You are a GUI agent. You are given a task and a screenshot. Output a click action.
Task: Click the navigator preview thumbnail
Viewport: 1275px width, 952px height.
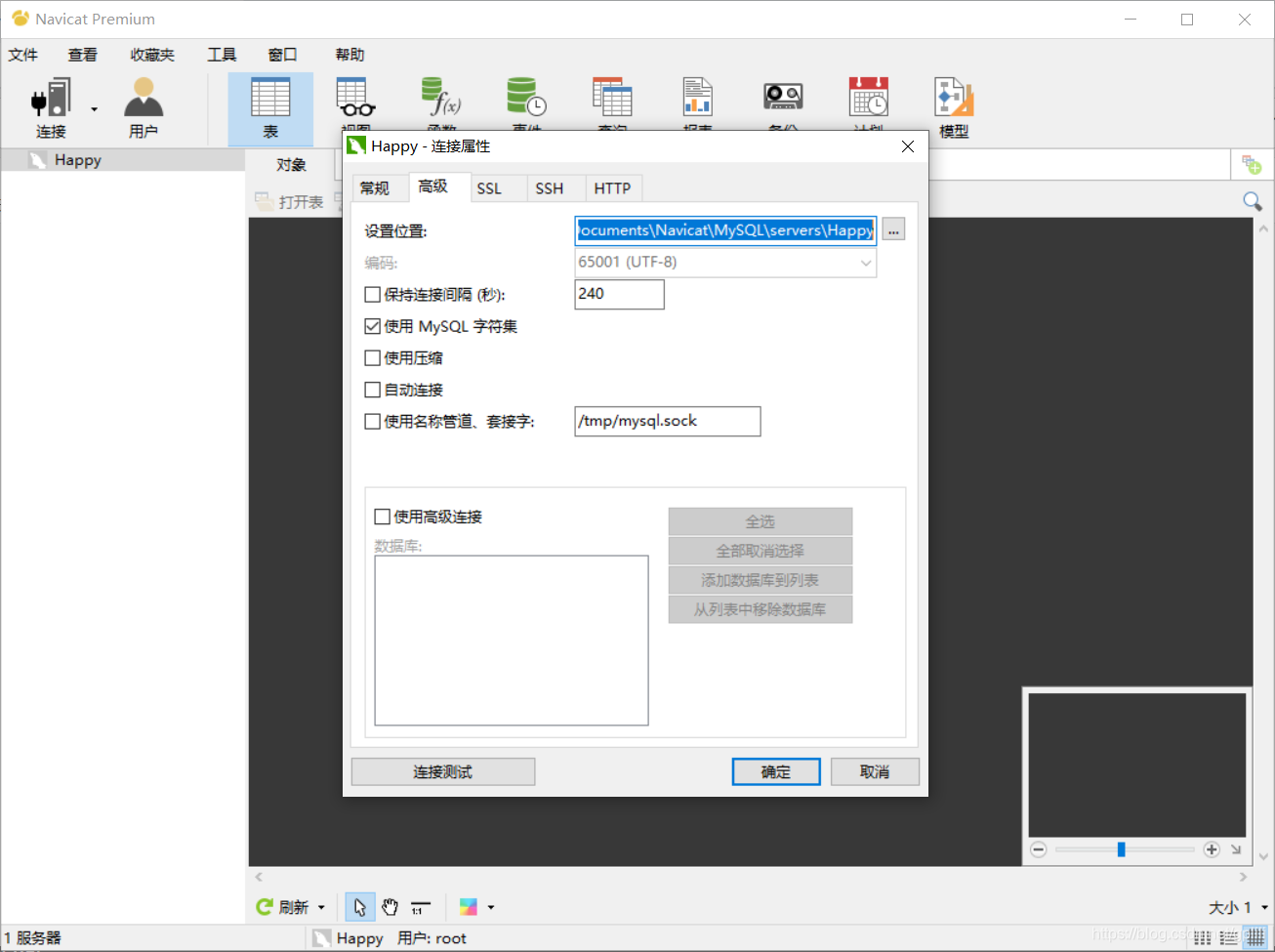(x=1137, y=765)
